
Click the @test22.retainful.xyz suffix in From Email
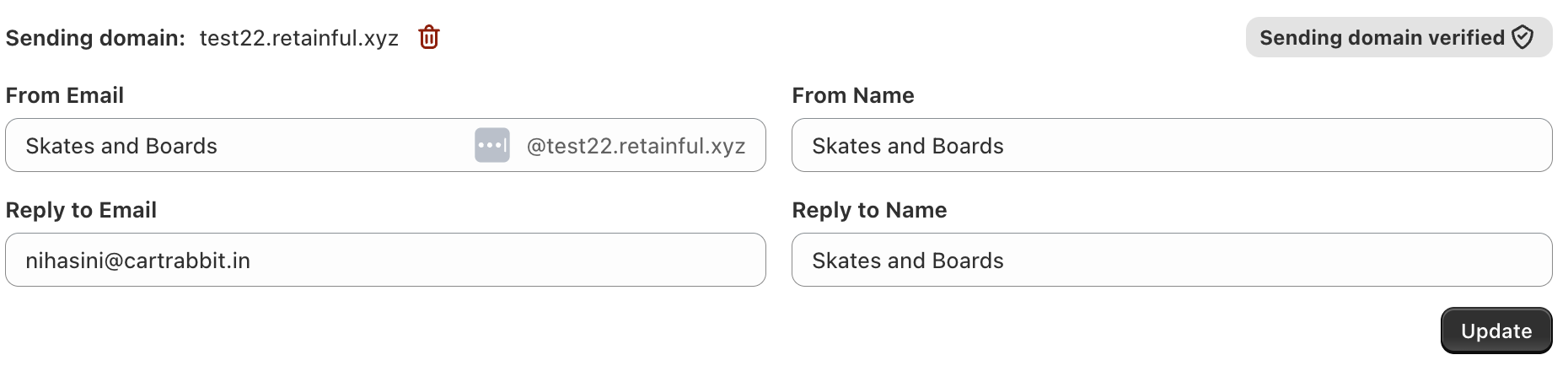click(636, 146)
